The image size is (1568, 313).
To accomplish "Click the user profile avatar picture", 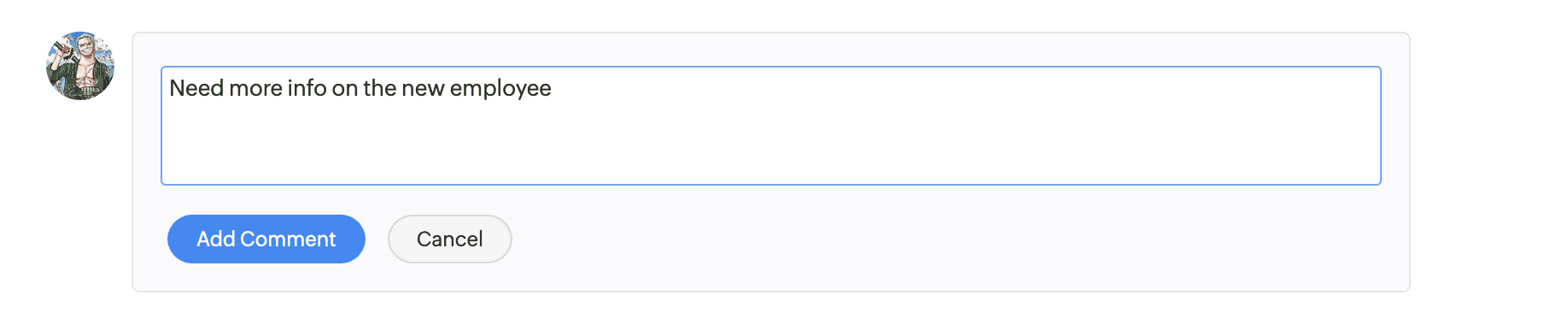I will pos(80,66).
